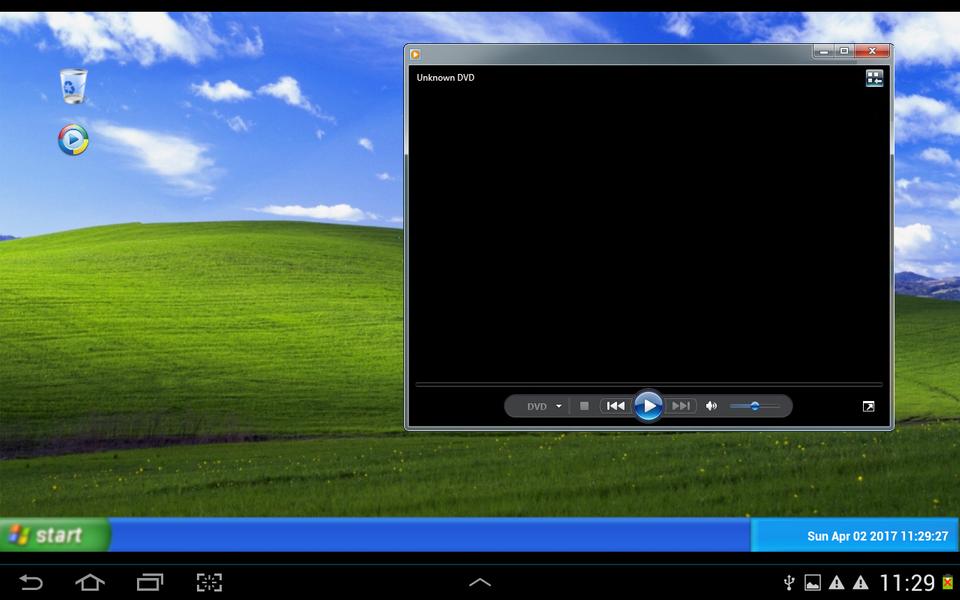
Task: Enter full screen mode icon
Action: coord(868,407)
